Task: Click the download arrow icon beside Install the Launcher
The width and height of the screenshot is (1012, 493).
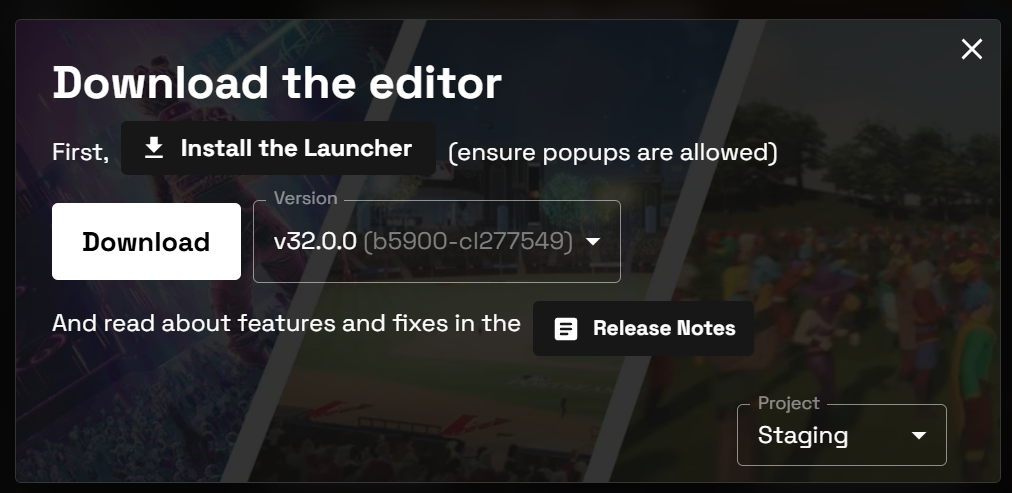Action: pos(154,148)
